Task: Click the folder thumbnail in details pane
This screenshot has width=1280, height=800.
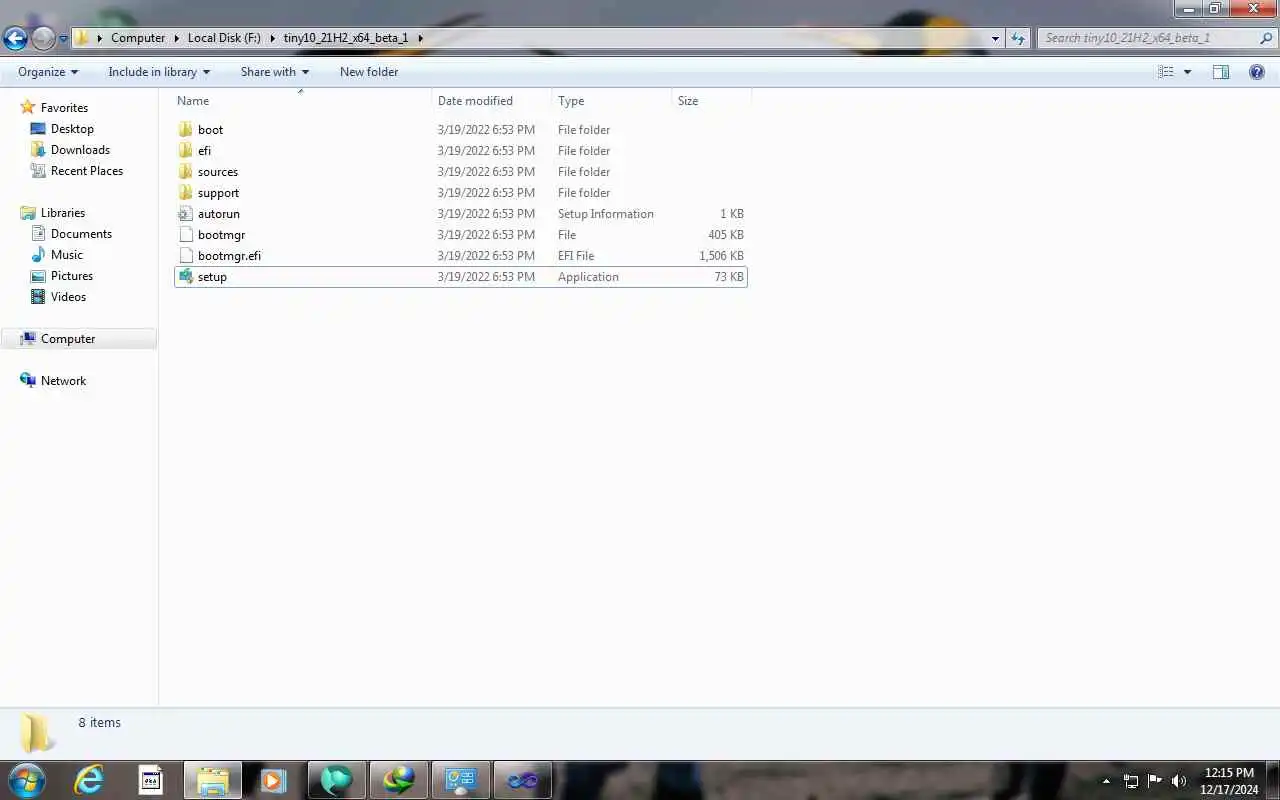Action: click(37, 733)
